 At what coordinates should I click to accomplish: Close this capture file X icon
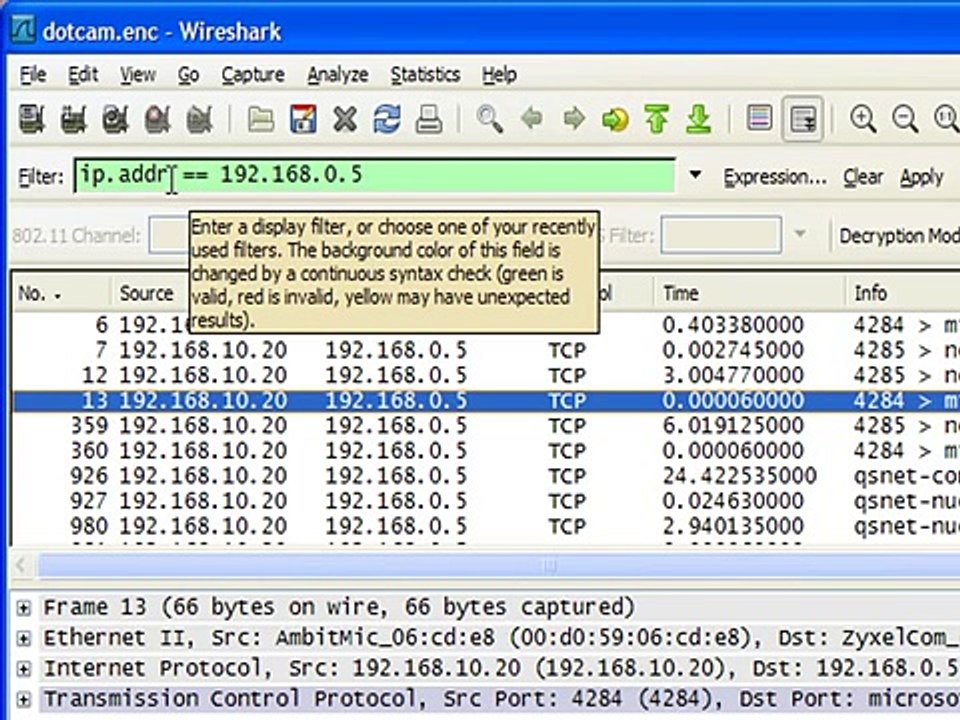(x=345, y=119)
